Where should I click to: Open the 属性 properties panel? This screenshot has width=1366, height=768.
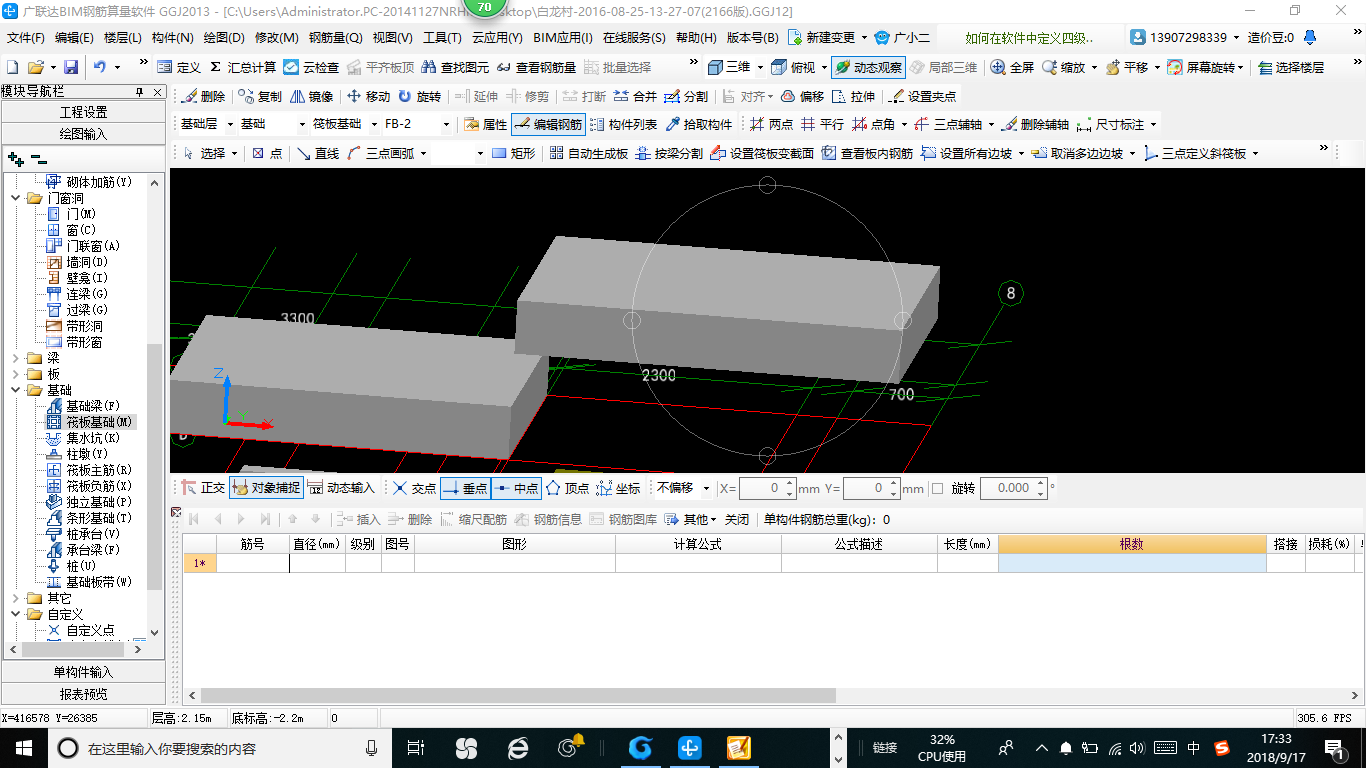[486, 125]
